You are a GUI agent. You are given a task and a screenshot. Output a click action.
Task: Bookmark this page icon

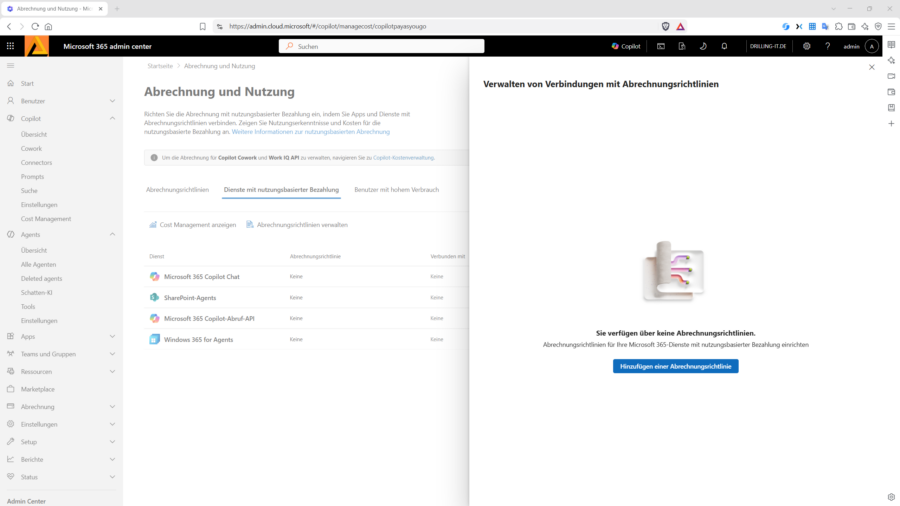coord(203,26)
